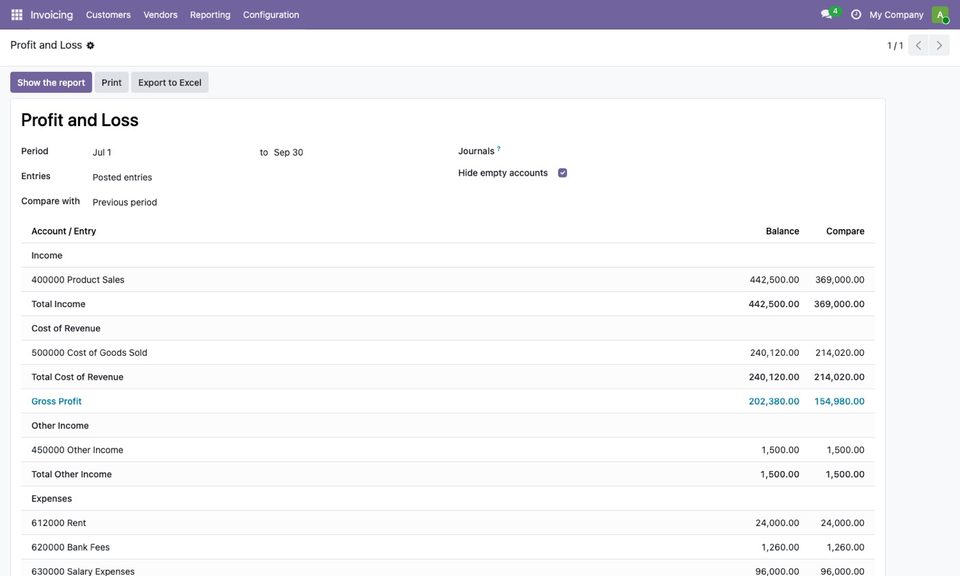
Task: Click the Balance column header
Action: click(782, 231)
